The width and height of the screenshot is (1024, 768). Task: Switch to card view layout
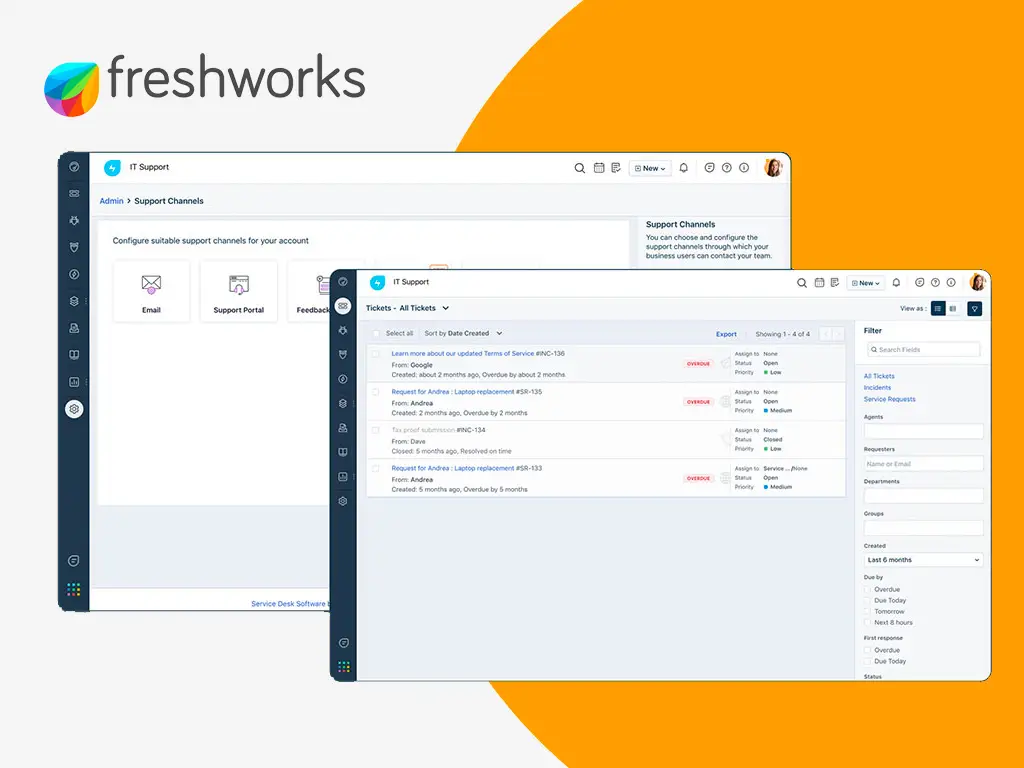click(952, 308)
